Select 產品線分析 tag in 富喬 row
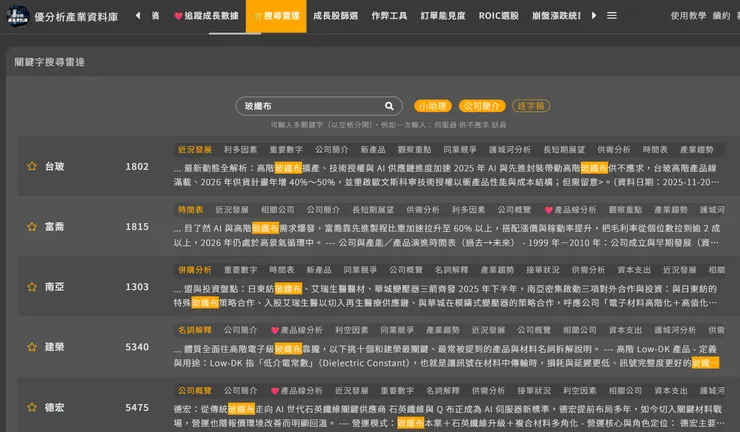This screenshot has width=740, height=432. pos(570,210)
